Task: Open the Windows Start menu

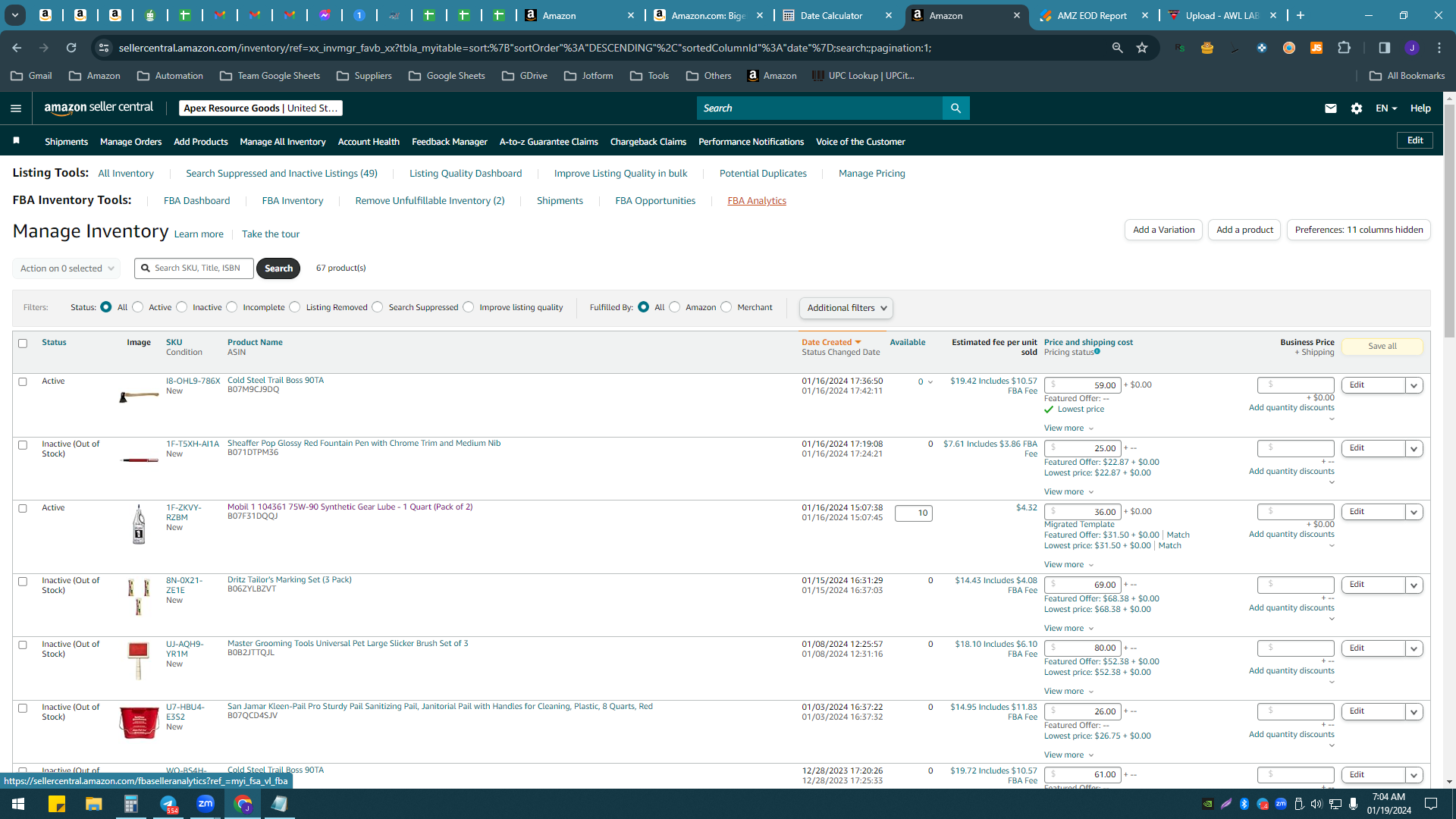Action: (18, 804)
